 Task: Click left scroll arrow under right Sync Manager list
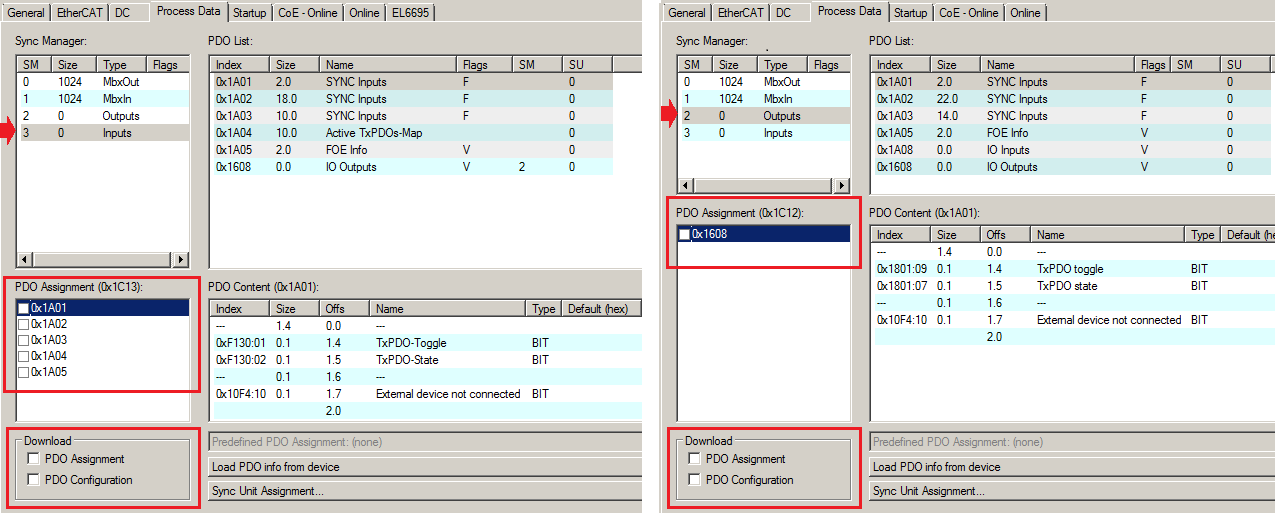(685, 186)
